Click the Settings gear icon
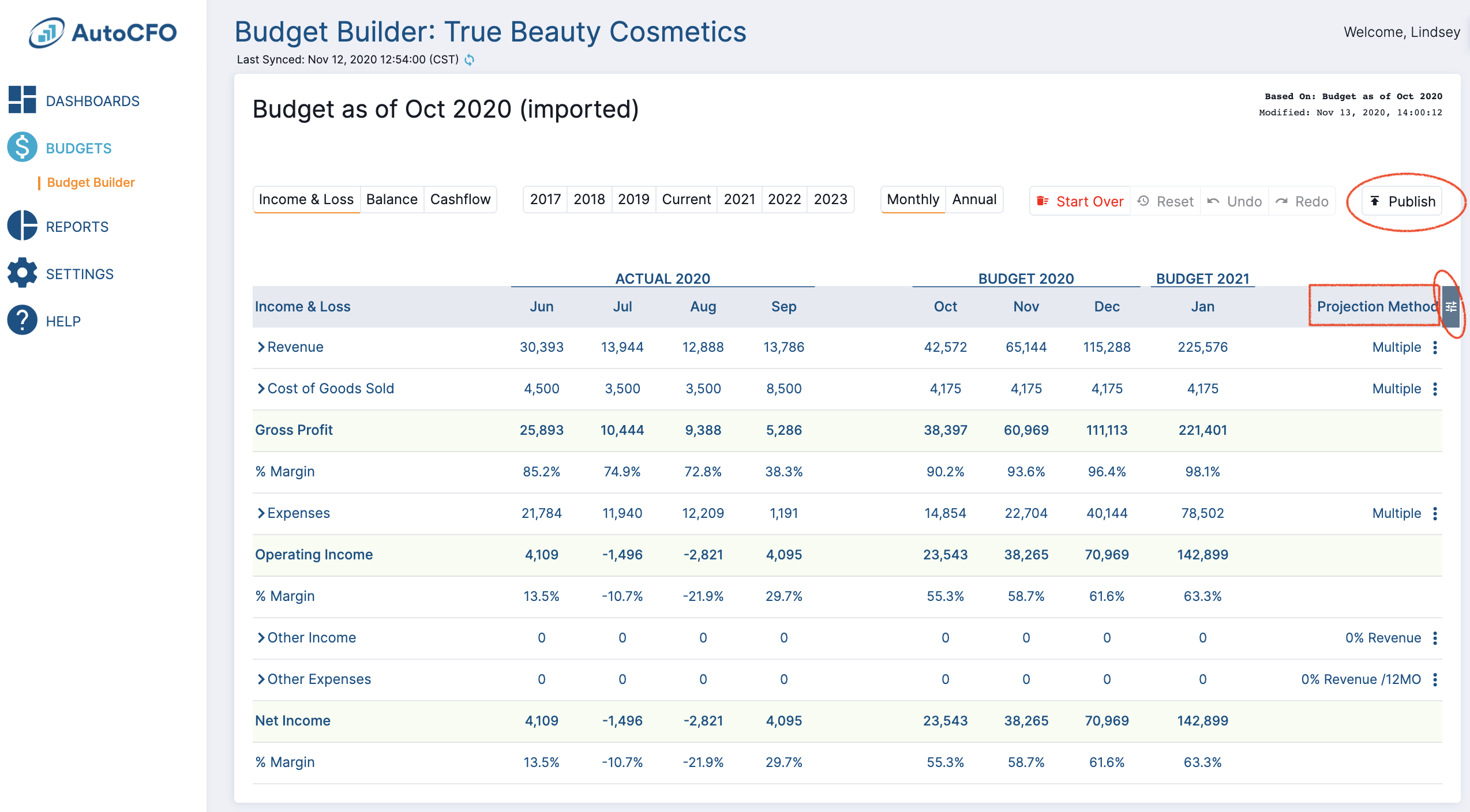The height and width of the screenshot is (812, 1470). (x=22, y=273)
